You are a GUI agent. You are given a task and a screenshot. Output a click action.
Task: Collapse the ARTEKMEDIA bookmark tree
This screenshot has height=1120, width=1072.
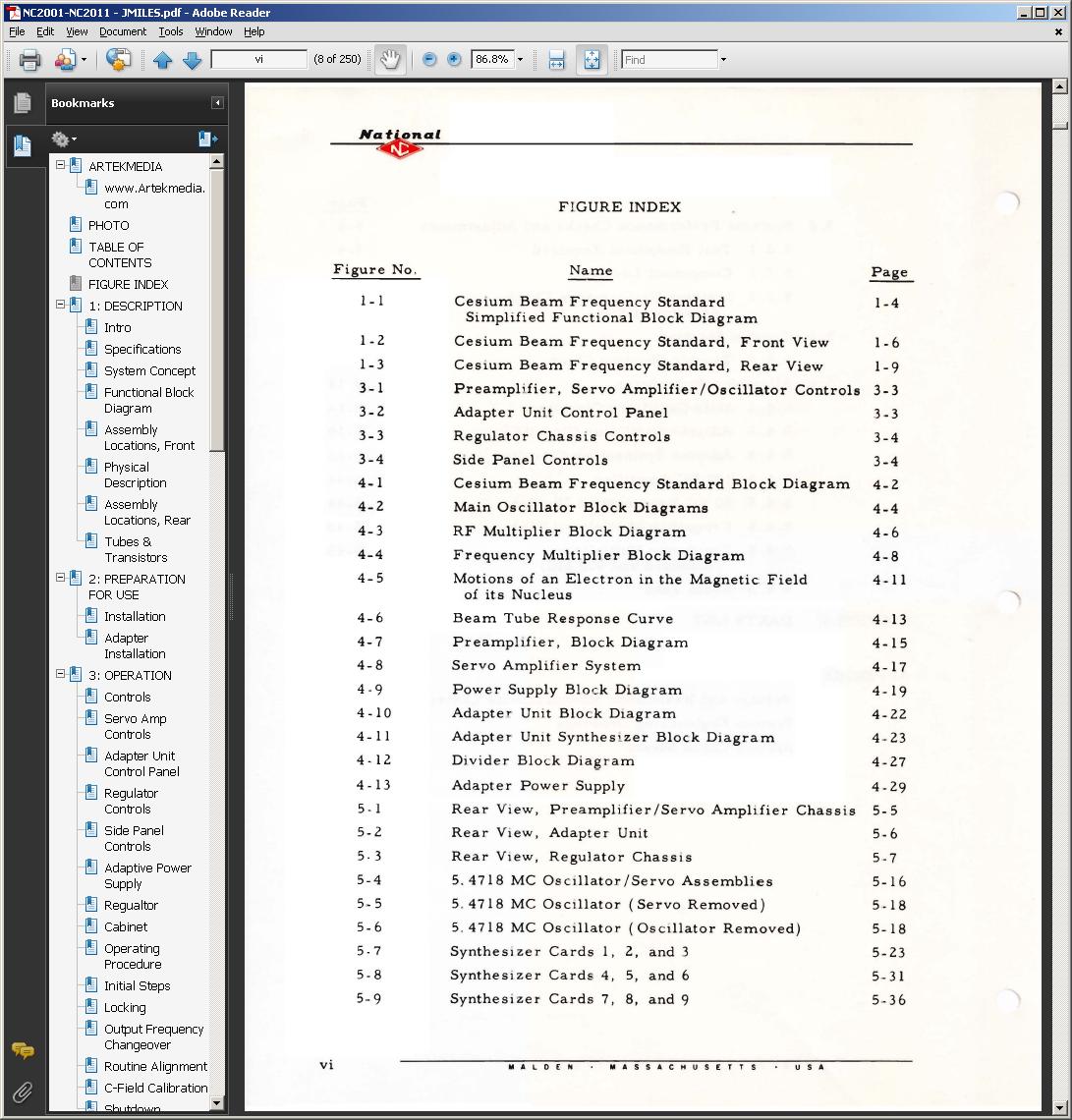[61, 165]
